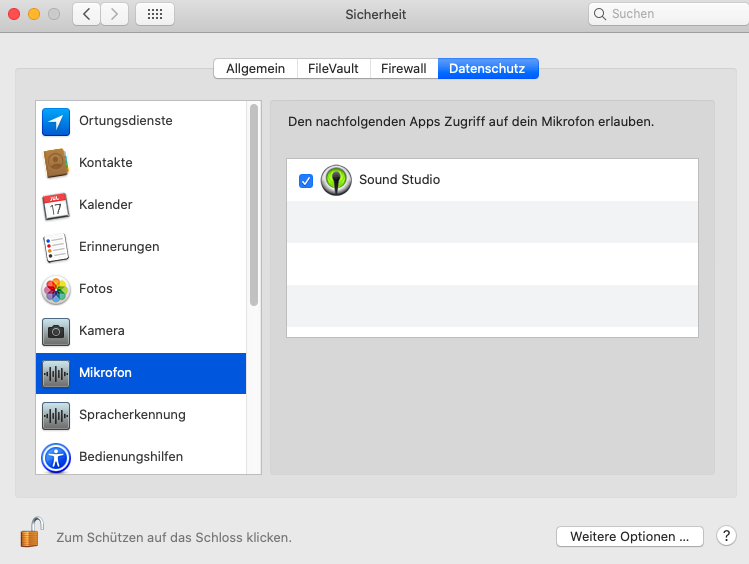The height and width of the screenshot is (564, 749).
Task: Click the Sound Studio app icon
Action: [336, 180]
